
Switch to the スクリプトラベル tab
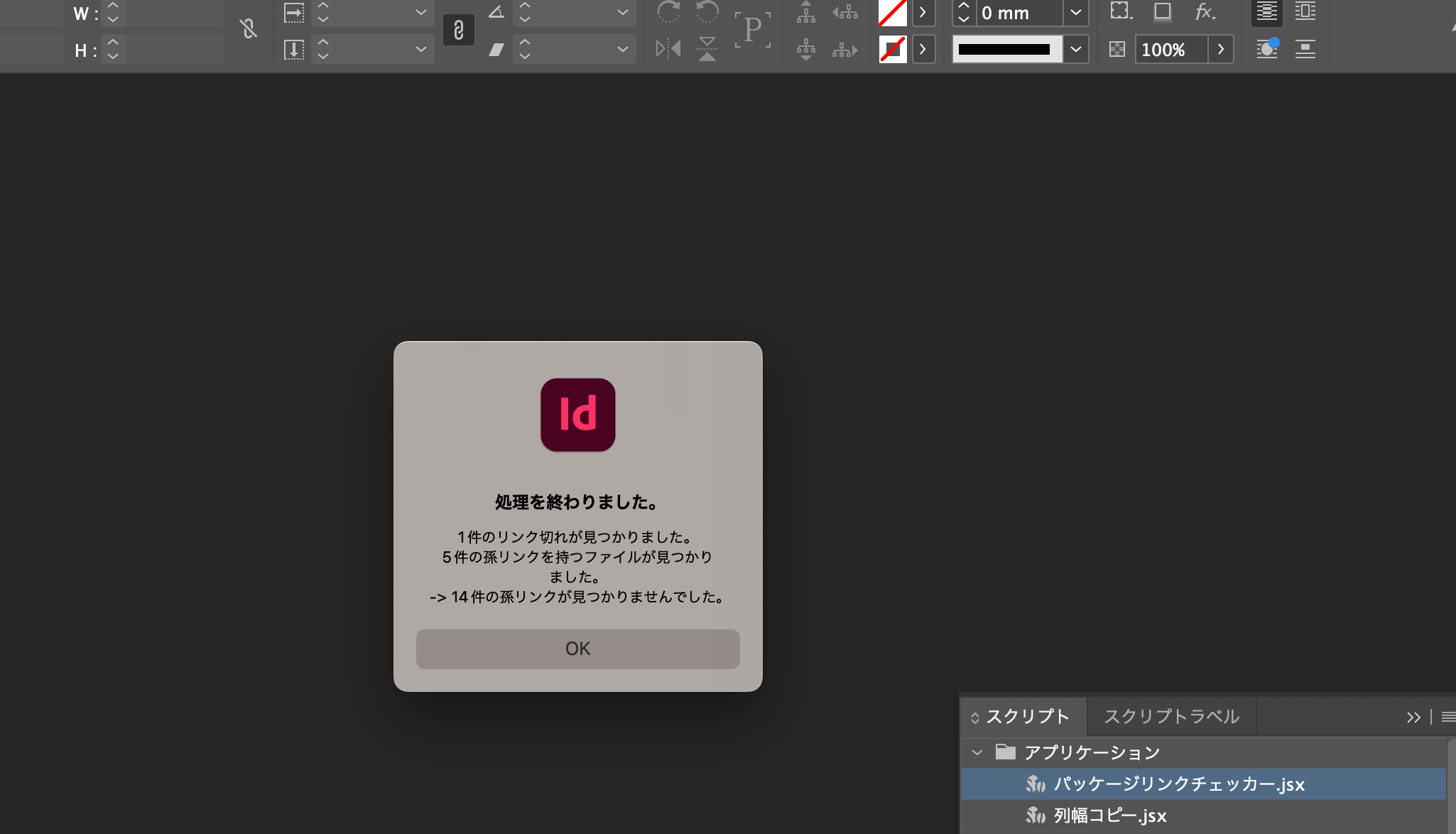coord(1171,717)
